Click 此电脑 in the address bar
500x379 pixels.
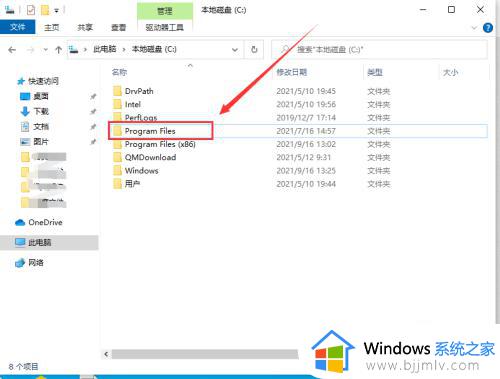coord(105,49)
